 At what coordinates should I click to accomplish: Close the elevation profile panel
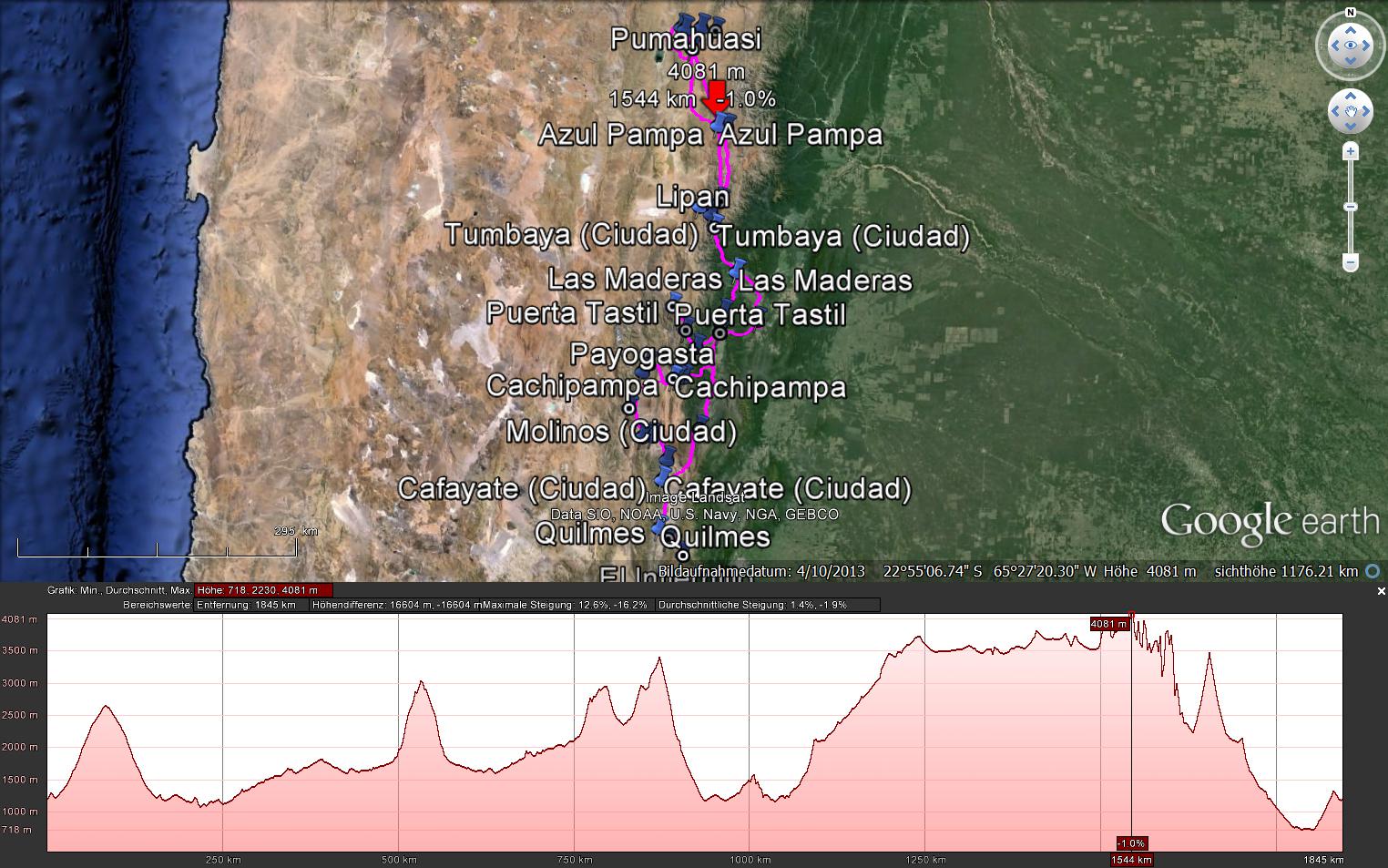[1381, 591]
